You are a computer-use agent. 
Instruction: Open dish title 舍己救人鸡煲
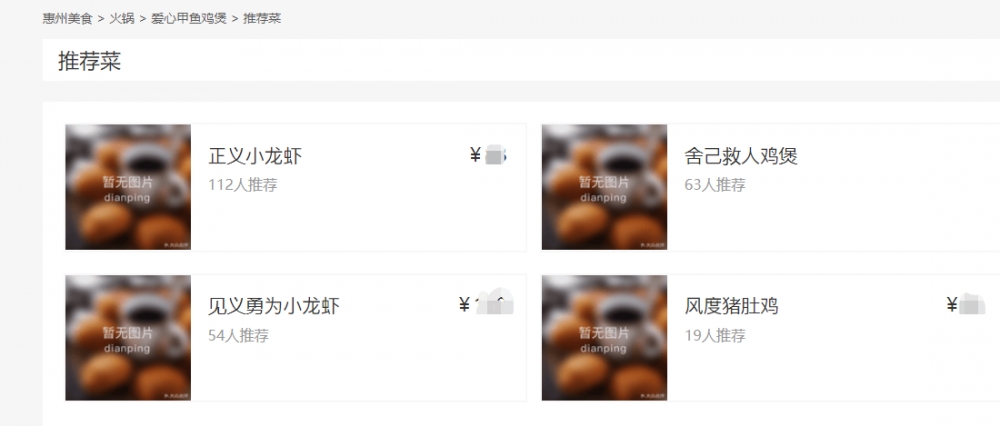[741, 156]
